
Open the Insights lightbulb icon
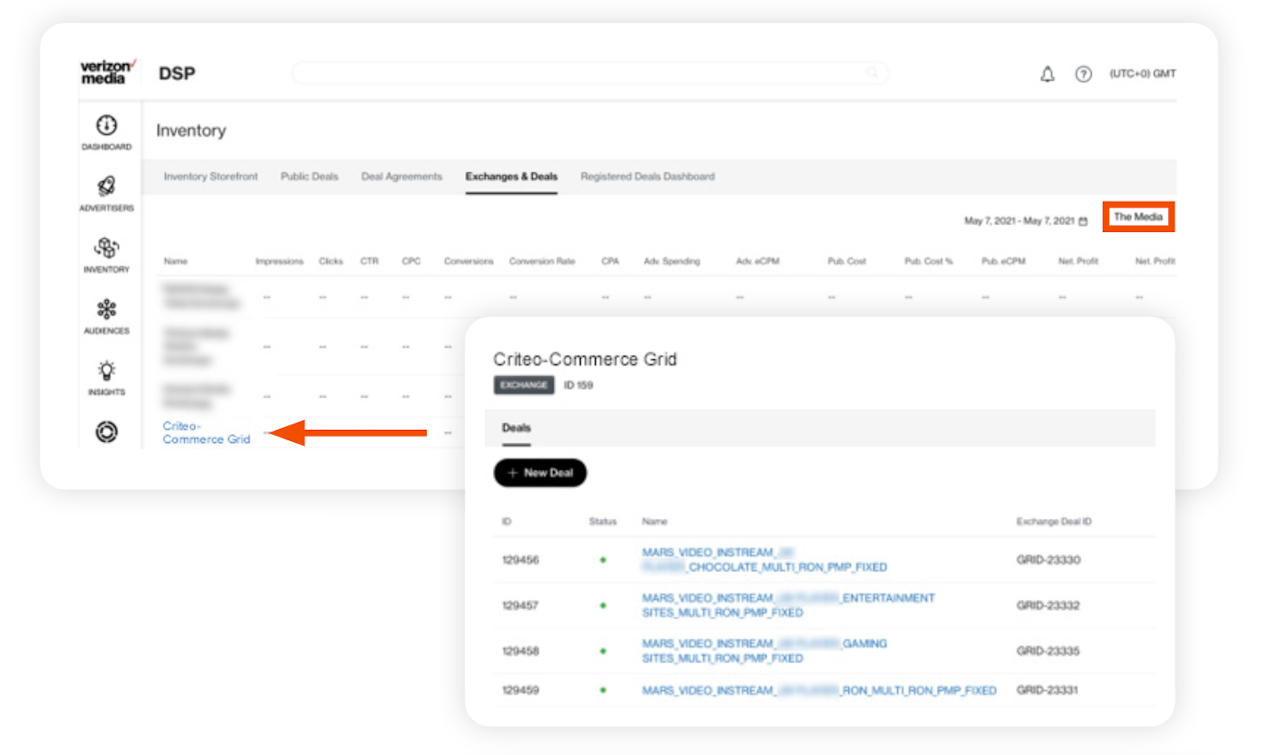point(106,371)
